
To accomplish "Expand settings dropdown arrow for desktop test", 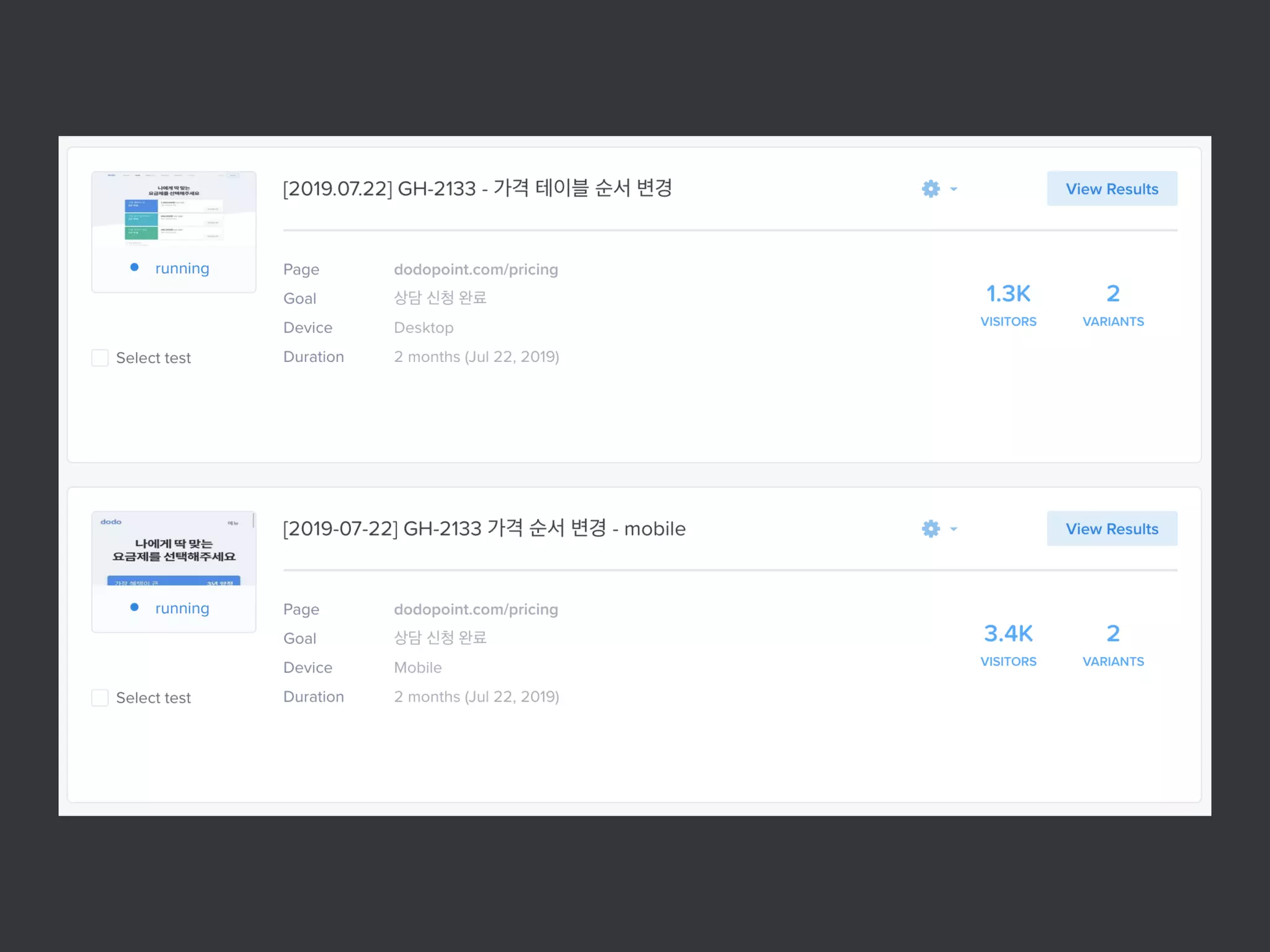I will coord(954,189).
